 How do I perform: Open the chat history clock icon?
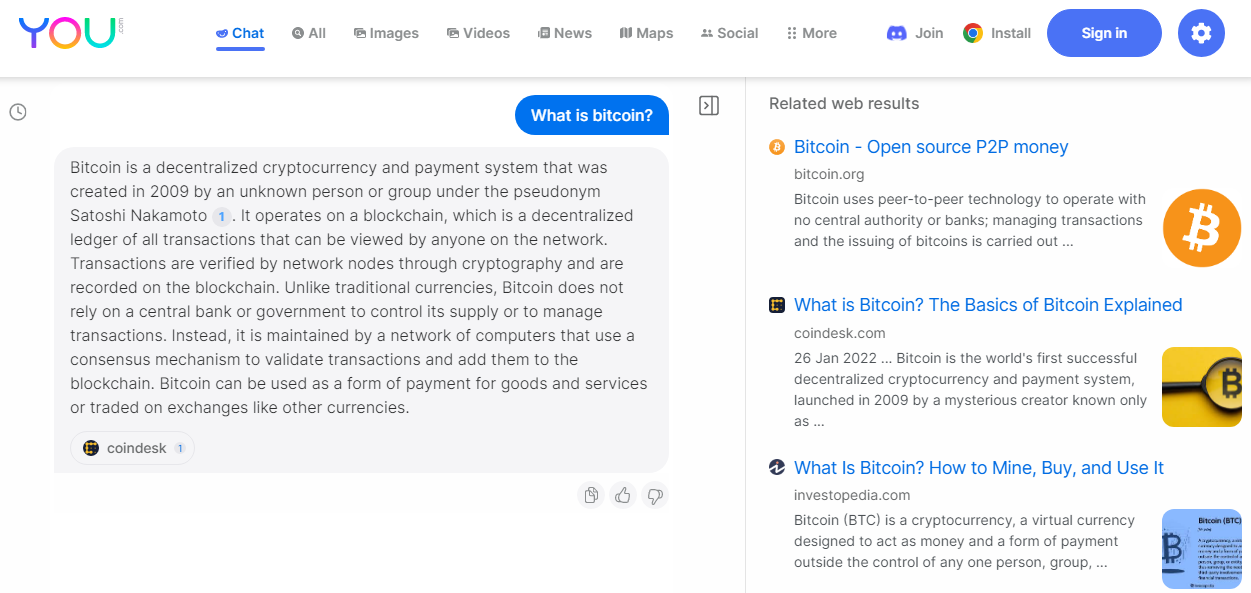point(17,112)
